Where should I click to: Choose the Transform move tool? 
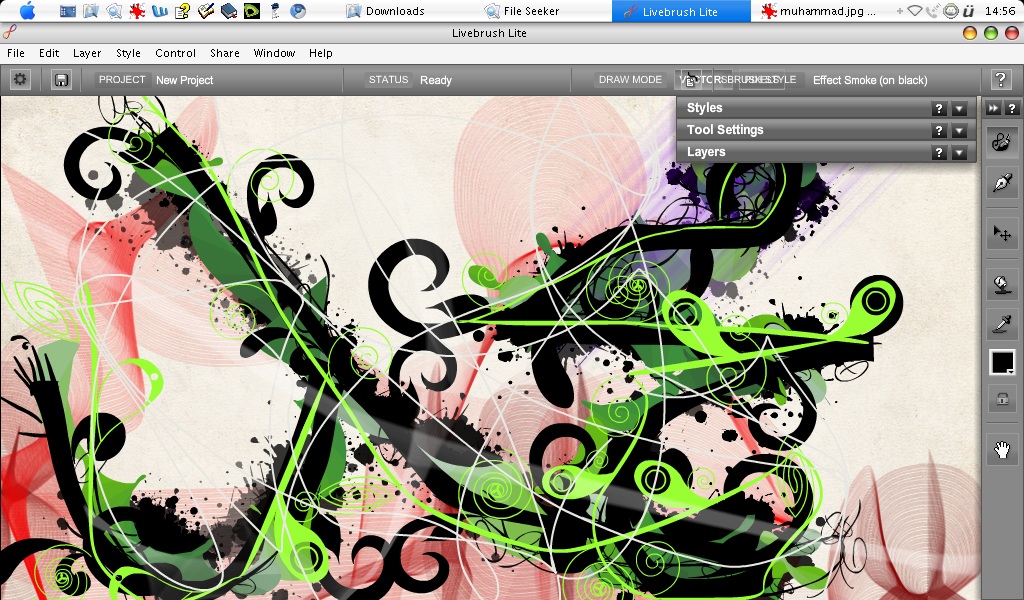[x=1002, y=233]
